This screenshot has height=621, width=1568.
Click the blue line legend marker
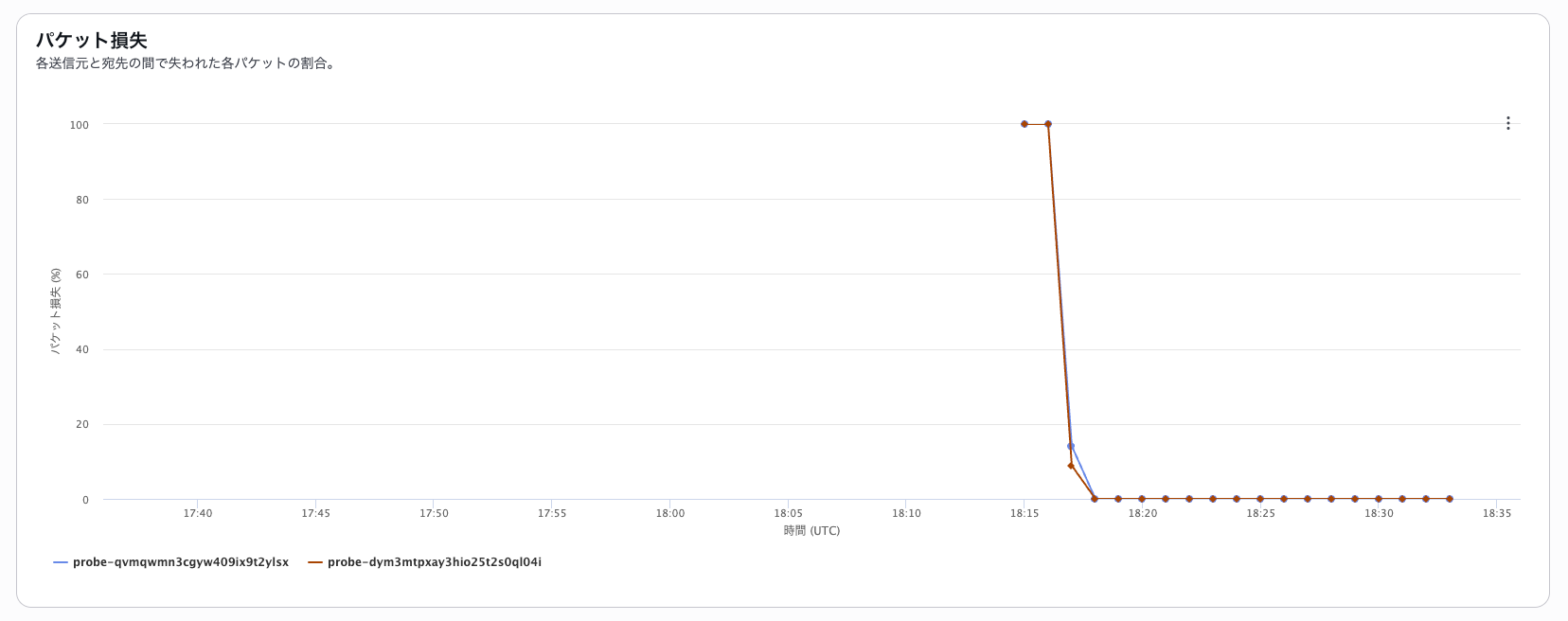tap(61, 562)
